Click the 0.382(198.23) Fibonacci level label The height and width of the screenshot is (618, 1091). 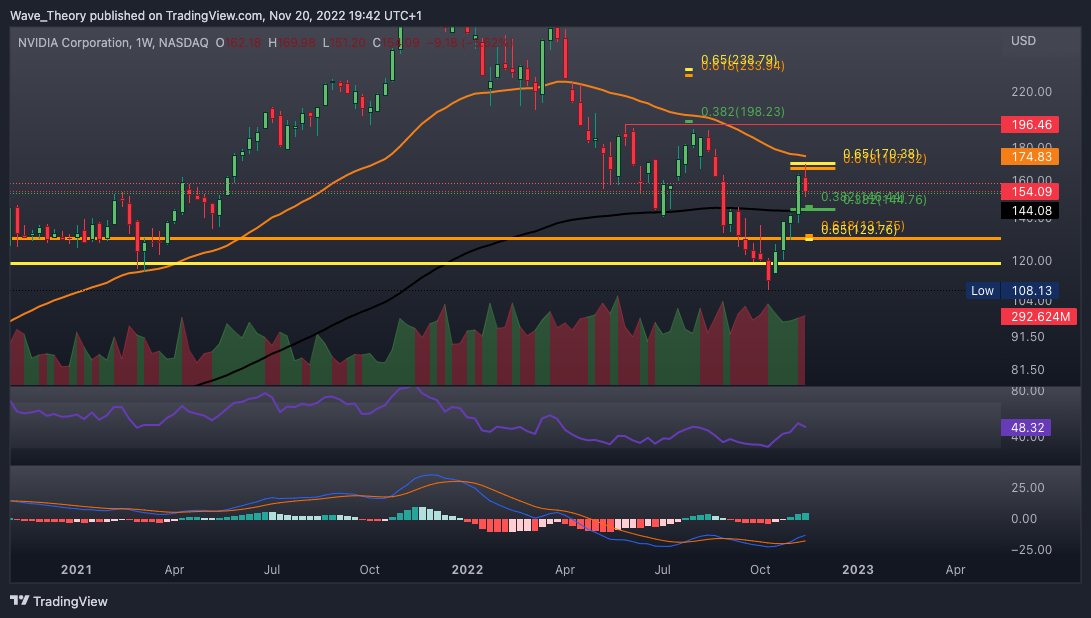[742, 111]
